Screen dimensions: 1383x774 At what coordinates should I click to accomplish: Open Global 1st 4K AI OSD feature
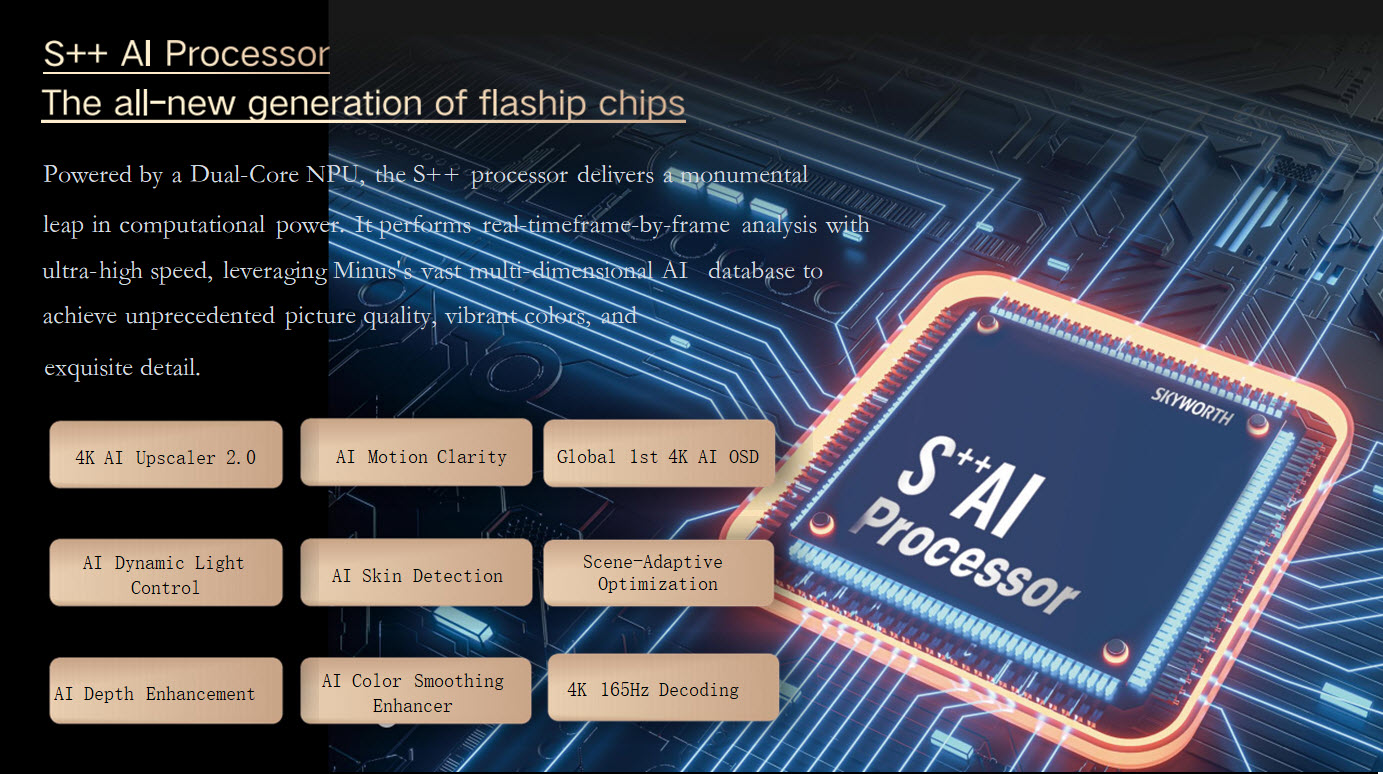[658, 456]
